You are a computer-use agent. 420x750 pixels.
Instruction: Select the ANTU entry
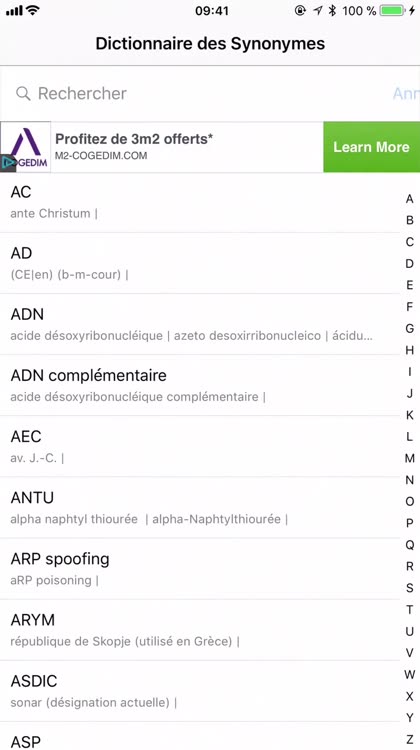pyautogui.click(x=200, y=507)
